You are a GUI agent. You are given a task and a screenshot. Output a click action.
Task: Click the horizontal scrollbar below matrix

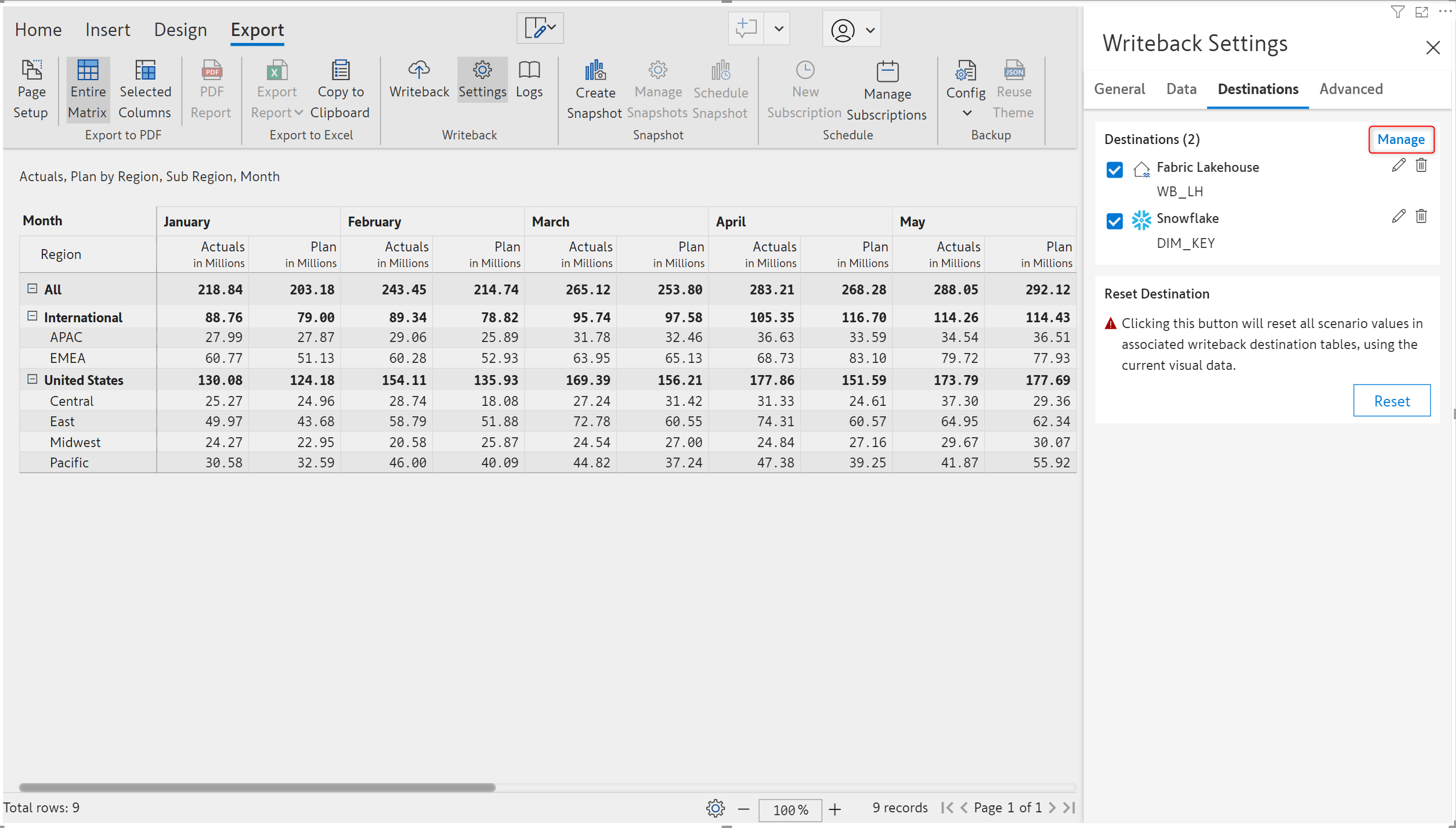pos(257,787)
